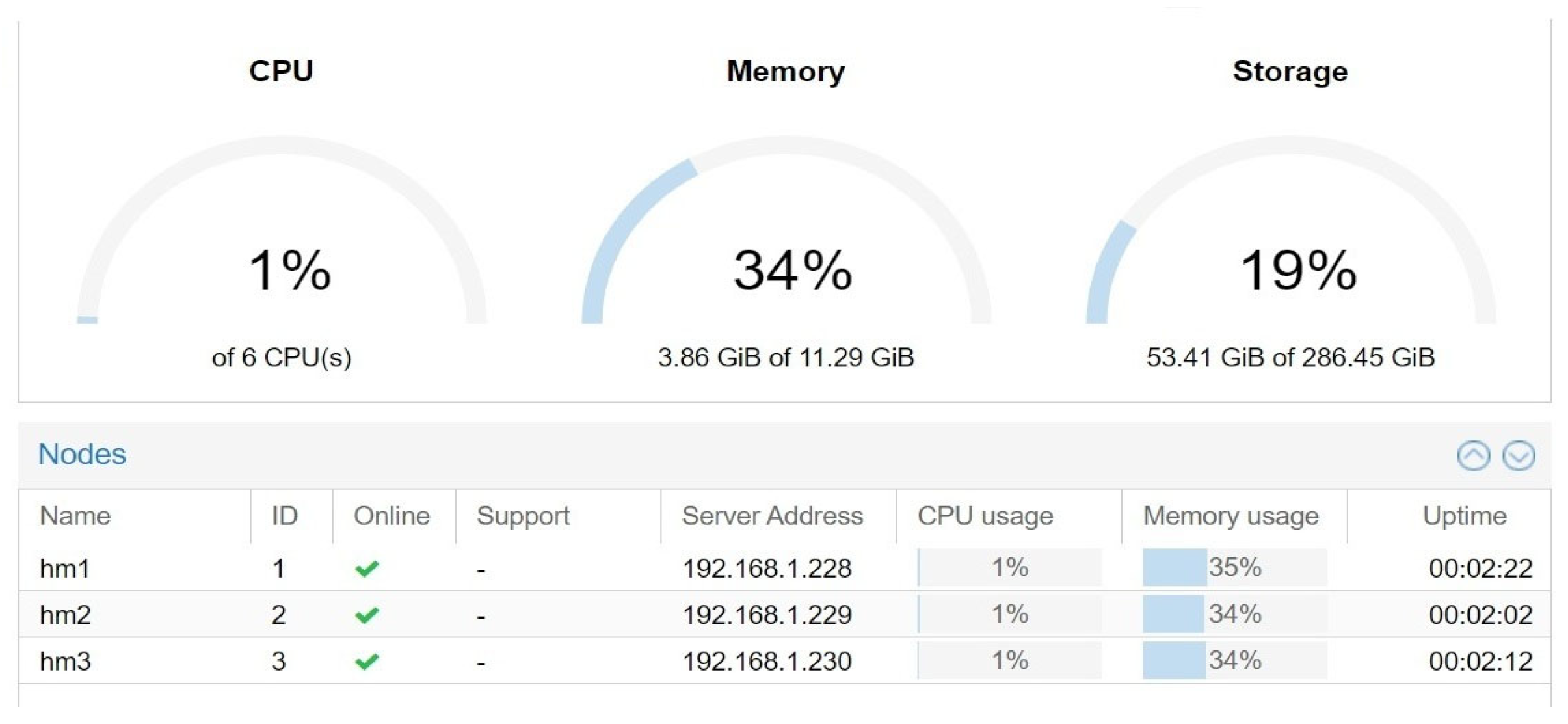Sort by the Memory usage column
The image size is (1568, 724).
coord(1230,516)
